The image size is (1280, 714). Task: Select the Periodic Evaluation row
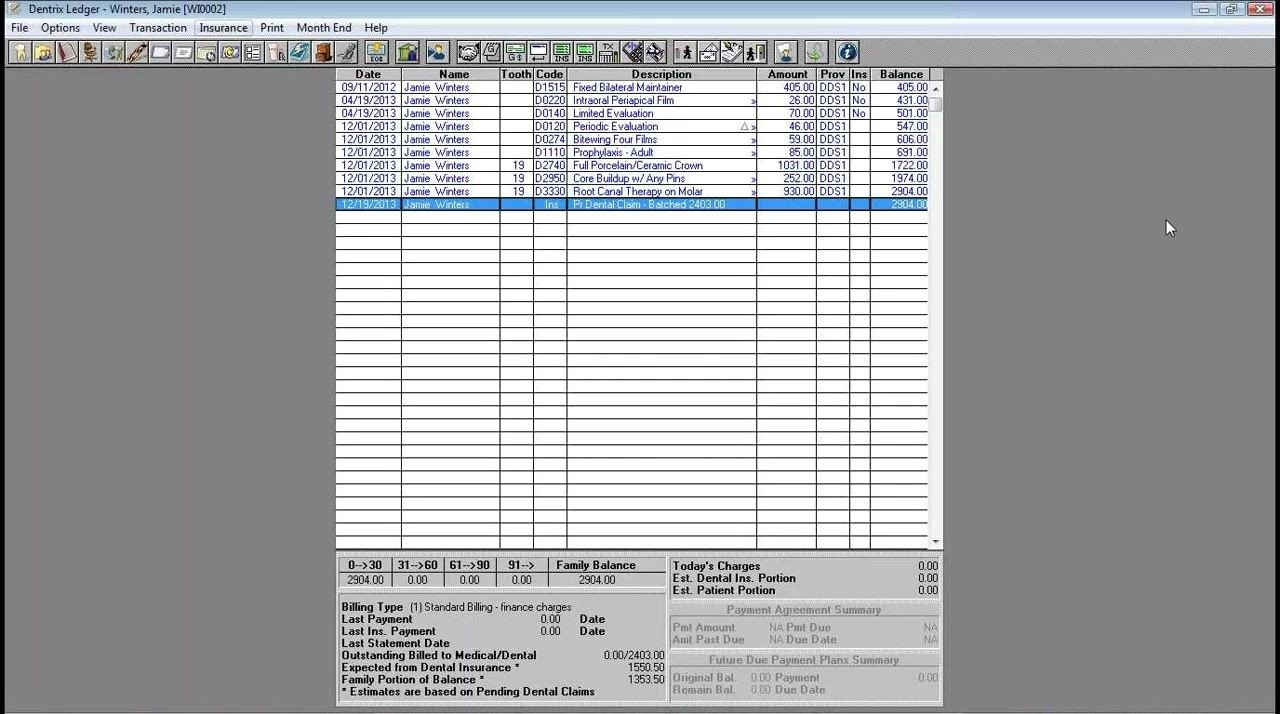coord(632,126)
